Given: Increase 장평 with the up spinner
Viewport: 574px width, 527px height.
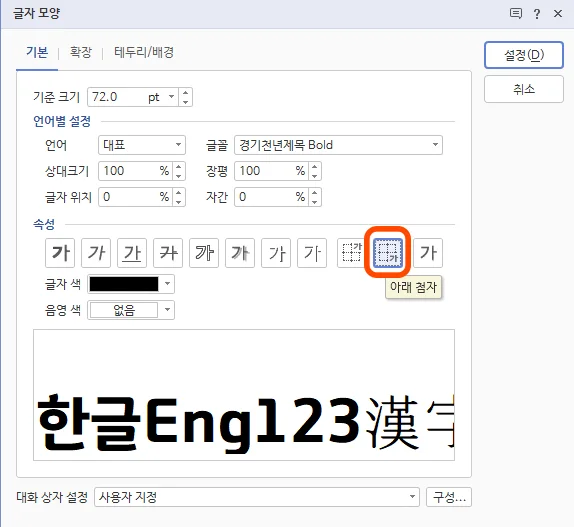Looking at the screenshot, I should 315,167.
